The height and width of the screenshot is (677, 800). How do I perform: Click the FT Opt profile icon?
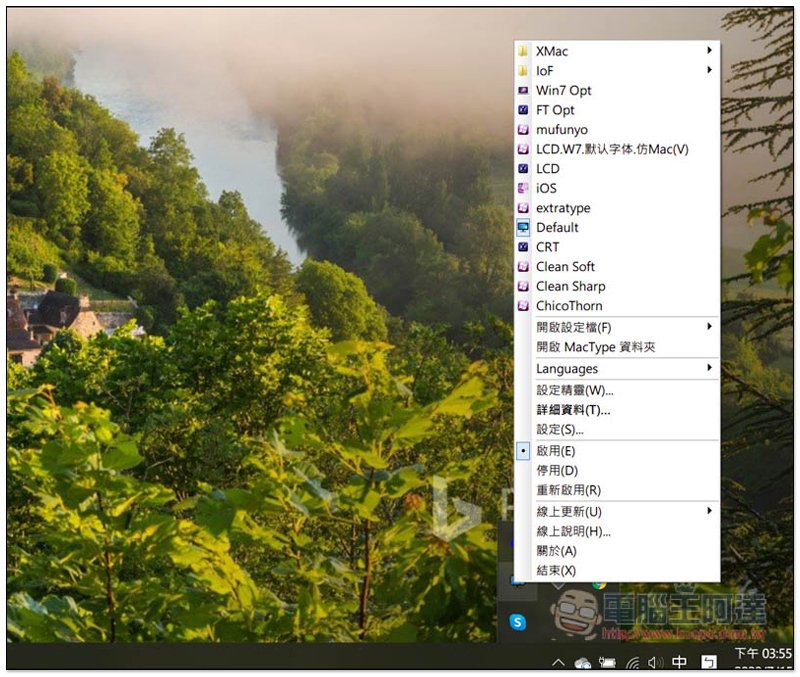(523, 110)
